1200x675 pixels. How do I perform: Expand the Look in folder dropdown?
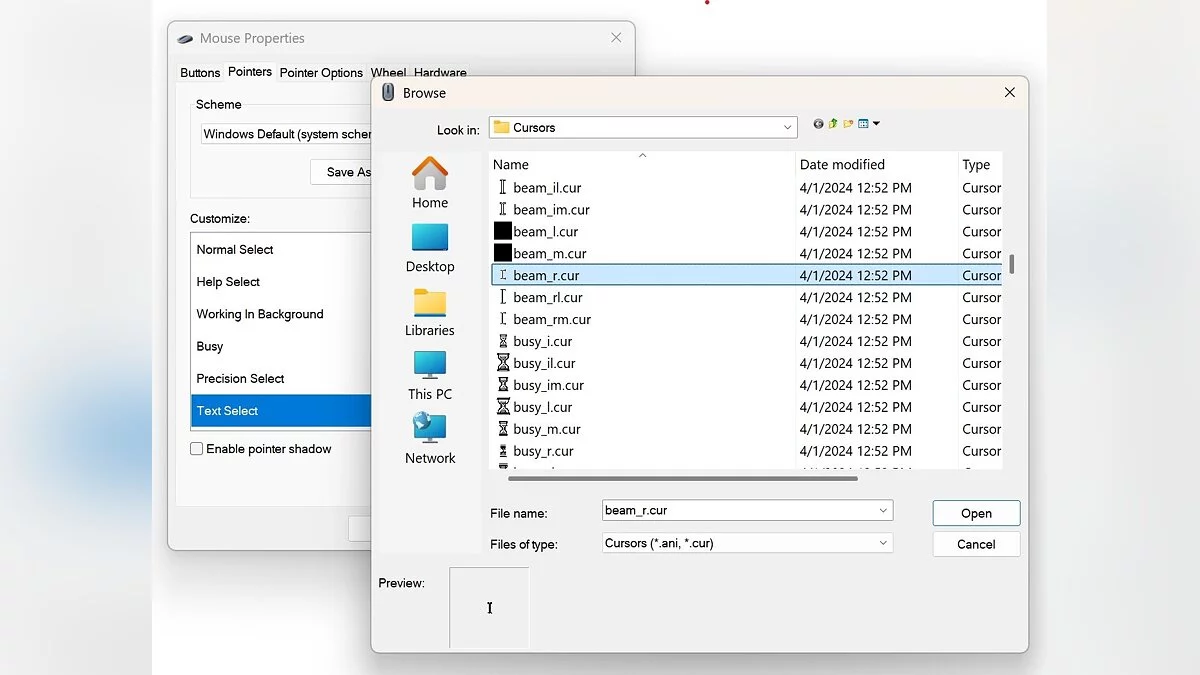point(787,128)
